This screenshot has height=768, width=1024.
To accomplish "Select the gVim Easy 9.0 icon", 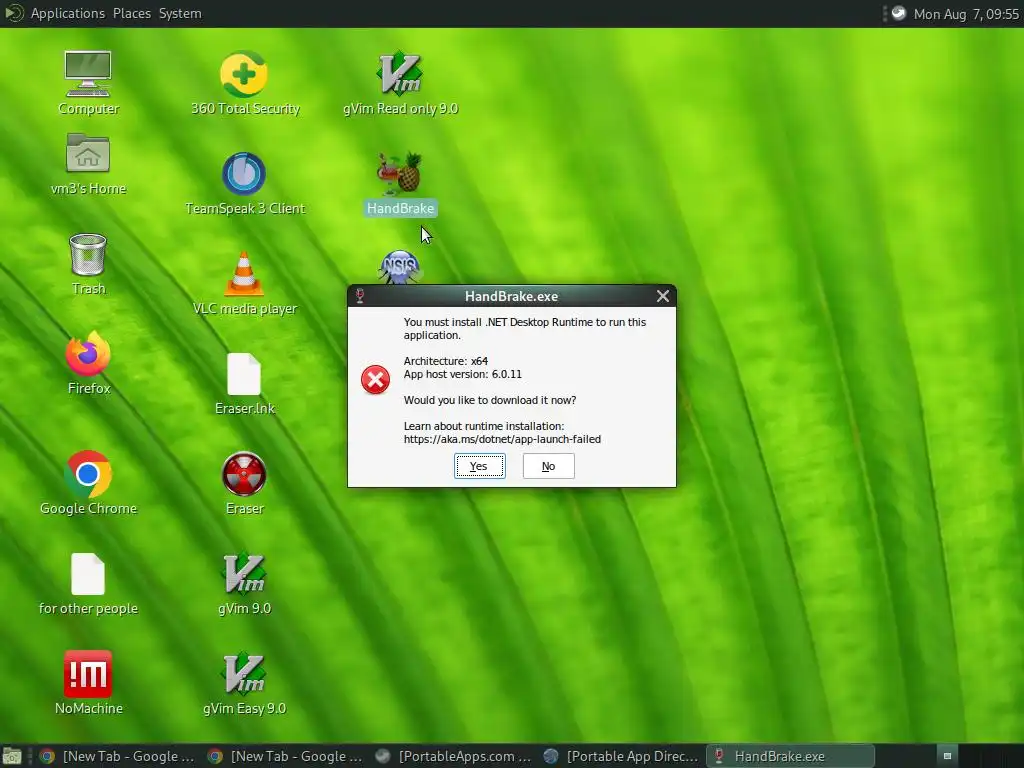I will (244, 674).
